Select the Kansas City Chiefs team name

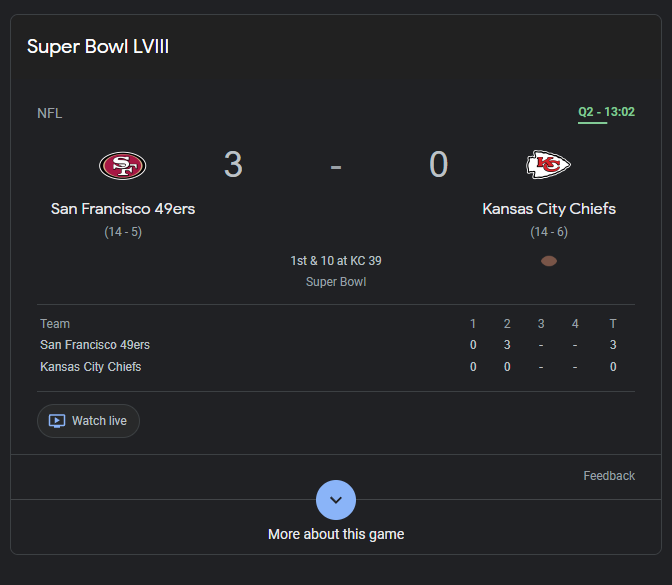[x=549, y=209]
